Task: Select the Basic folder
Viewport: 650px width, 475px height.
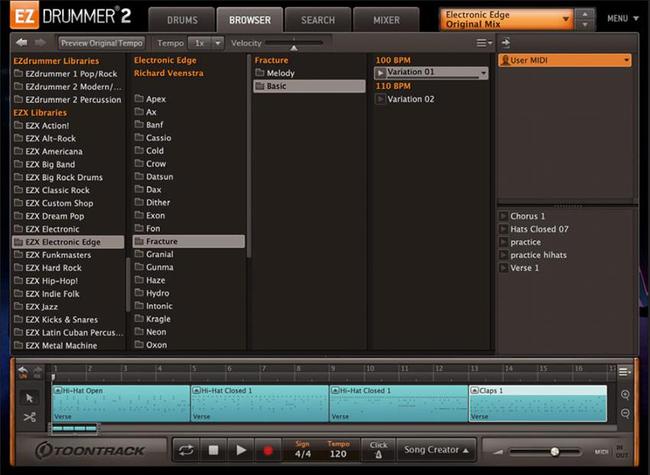Action: point(309,86)
